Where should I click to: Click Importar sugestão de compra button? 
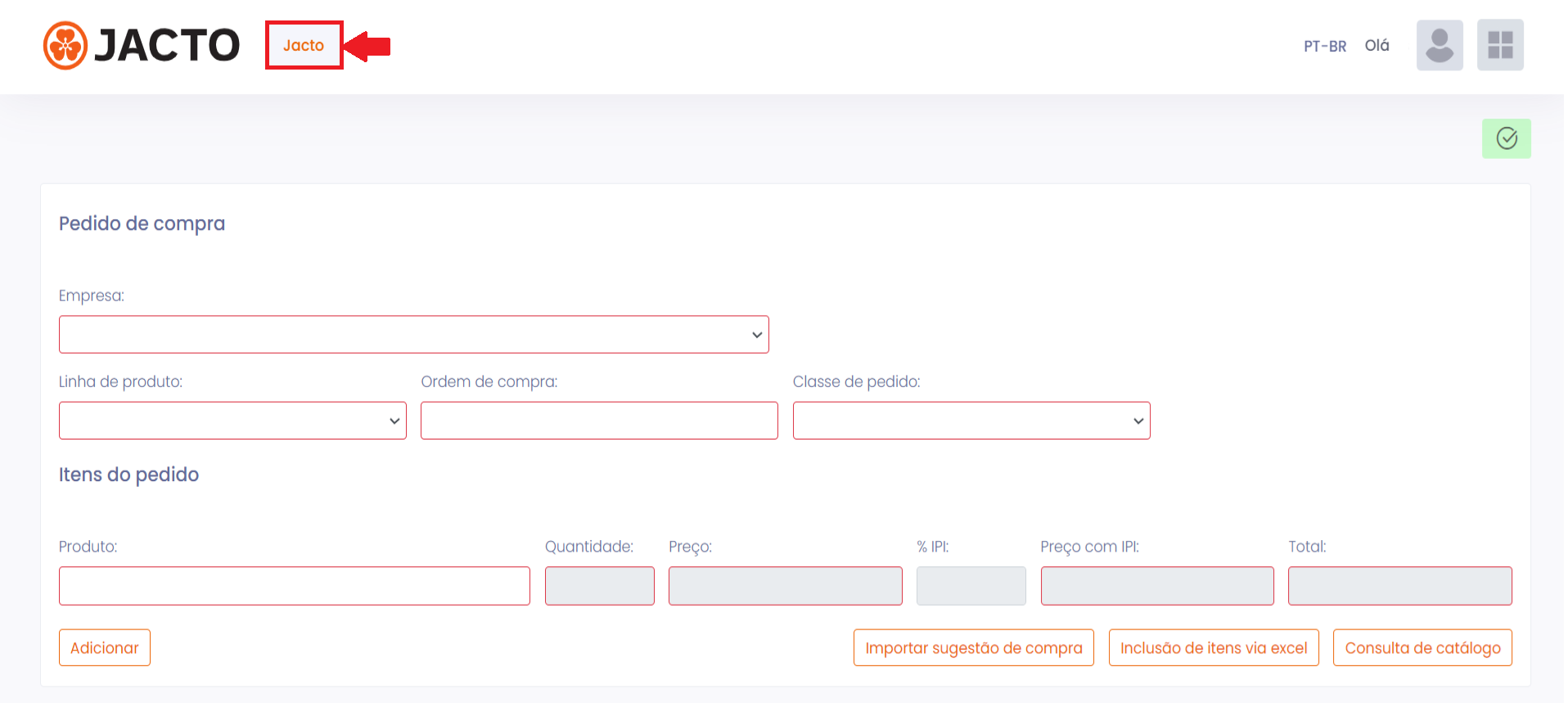click(974, 647)
